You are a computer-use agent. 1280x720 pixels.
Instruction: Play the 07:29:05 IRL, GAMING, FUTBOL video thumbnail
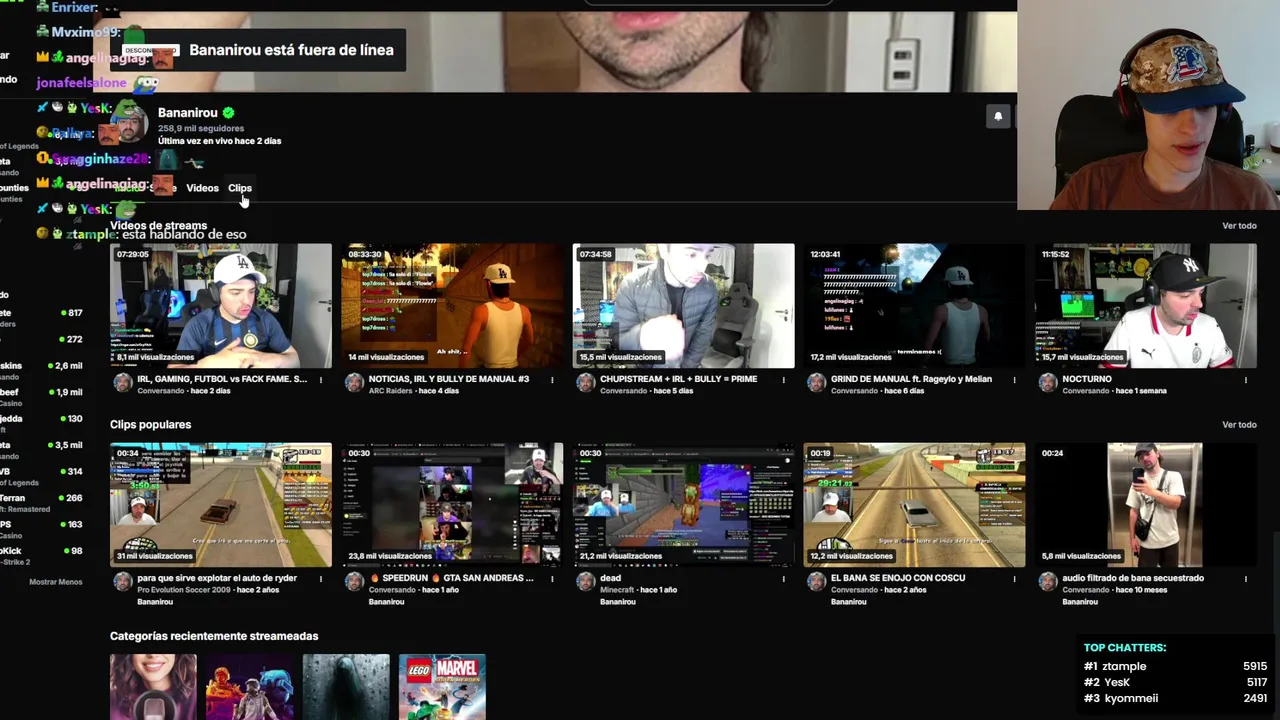pos(221,306)
